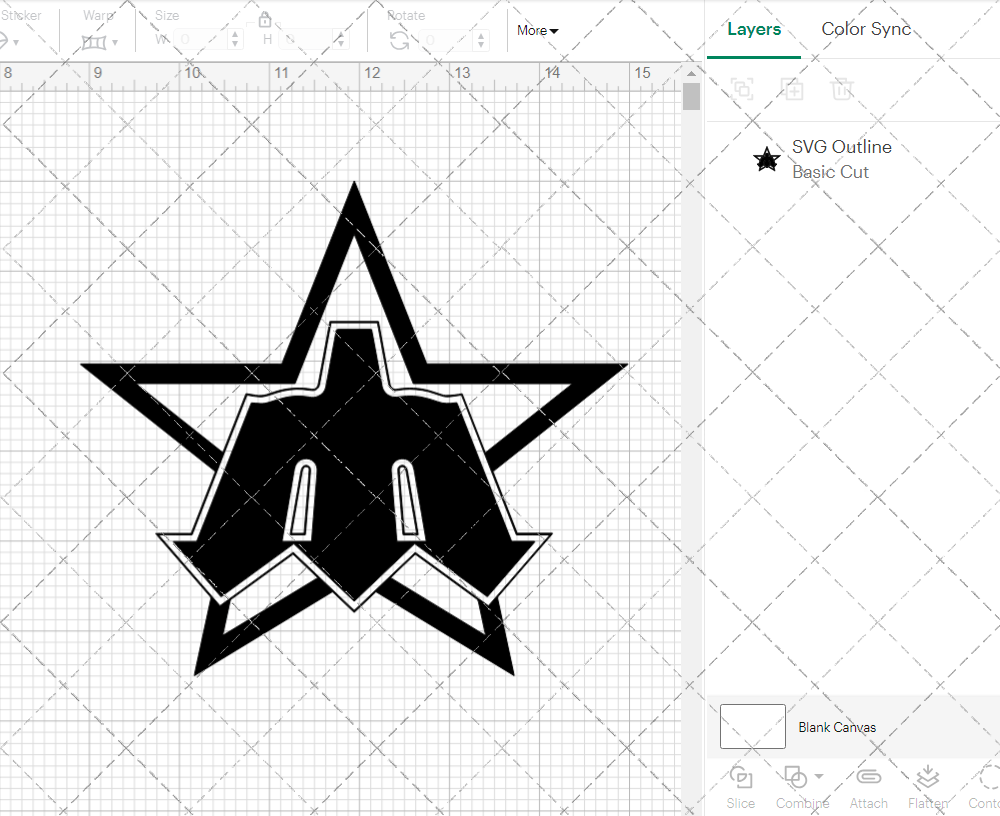Click the Combine tool icon
The height and width of the screenshot is (816, 1000).
797,778
